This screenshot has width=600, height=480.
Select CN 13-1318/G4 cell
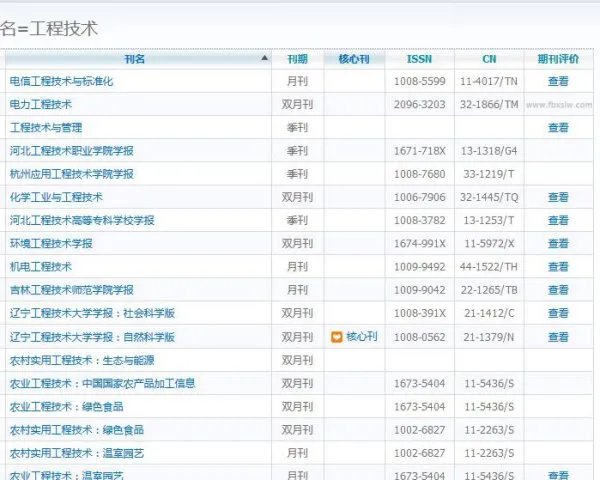tap(489, 151)
